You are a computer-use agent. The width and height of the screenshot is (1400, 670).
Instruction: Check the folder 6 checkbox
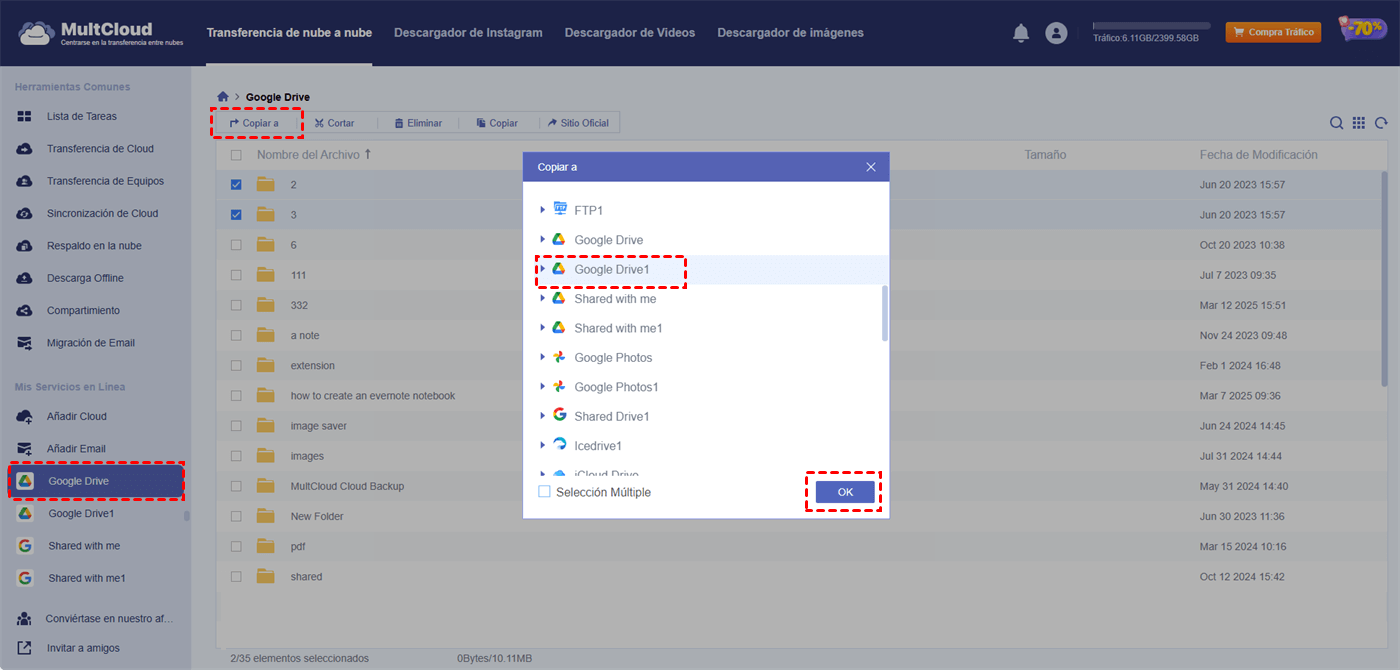(x=236, y=245)
